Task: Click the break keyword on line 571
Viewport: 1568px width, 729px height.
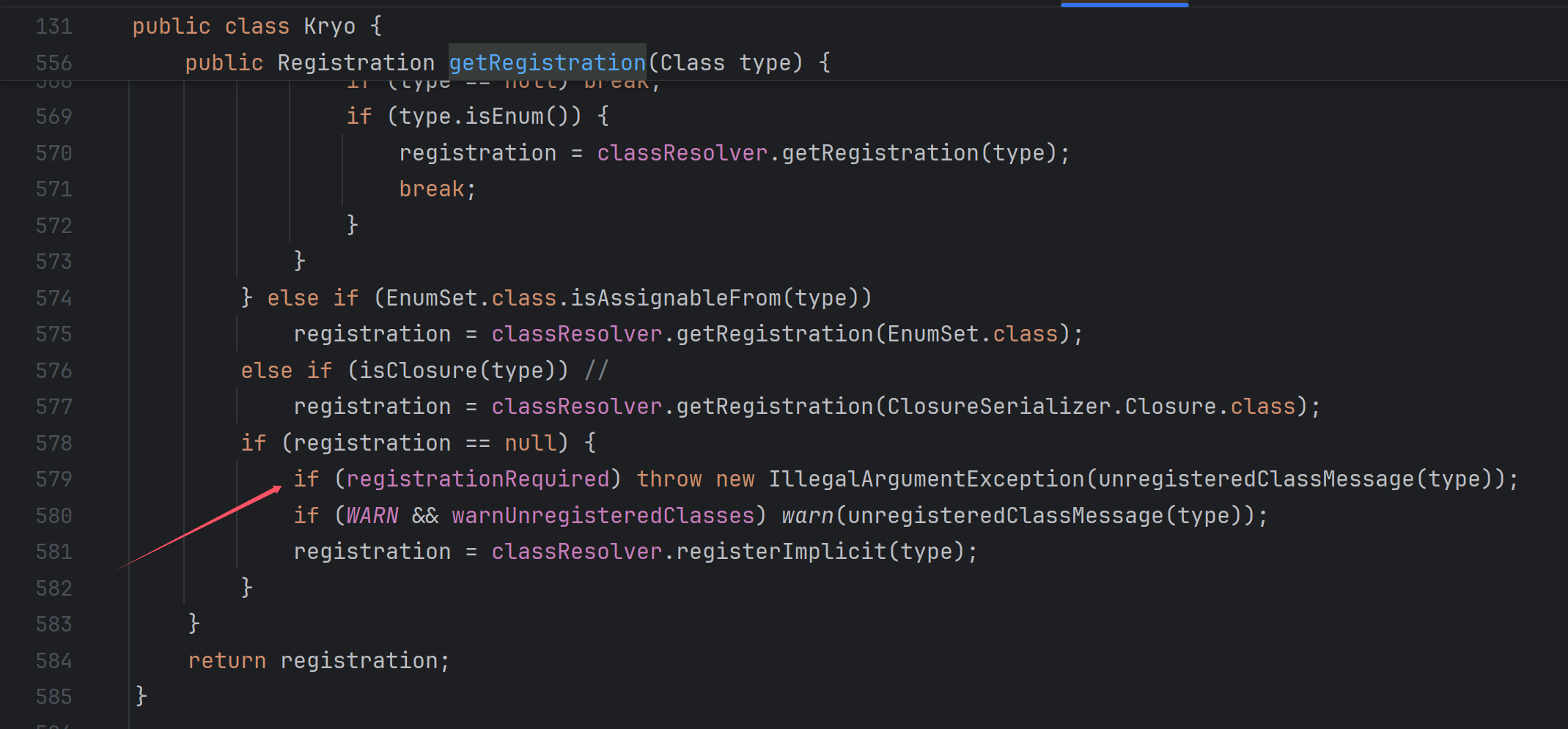Action: (x=432, y=189)
